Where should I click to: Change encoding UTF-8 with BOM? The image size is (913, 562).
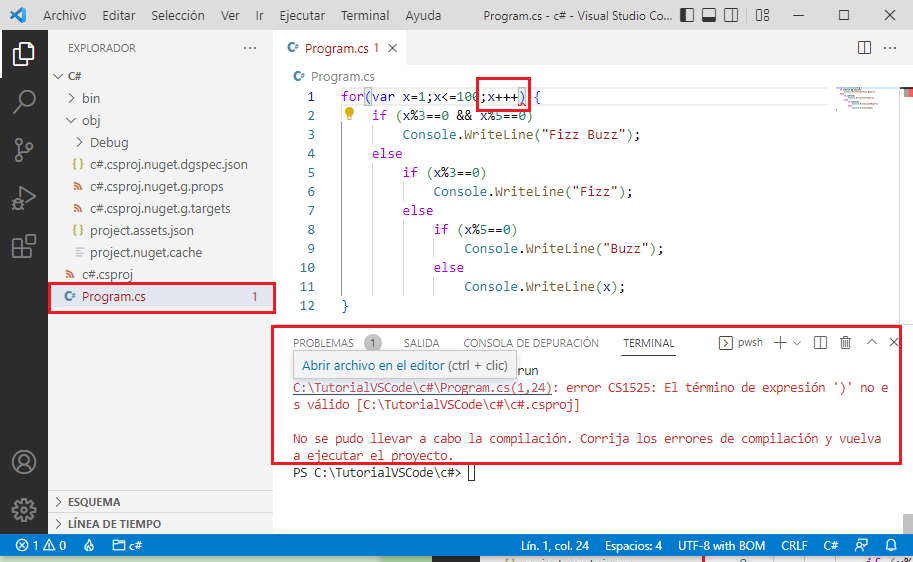coord(721,546)
